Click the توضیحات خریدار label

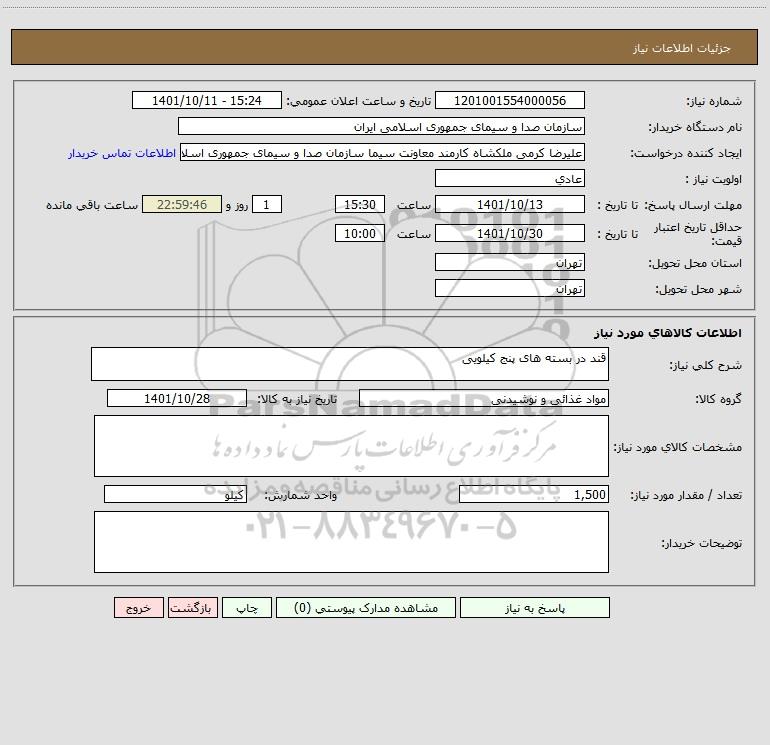(701, 543)
